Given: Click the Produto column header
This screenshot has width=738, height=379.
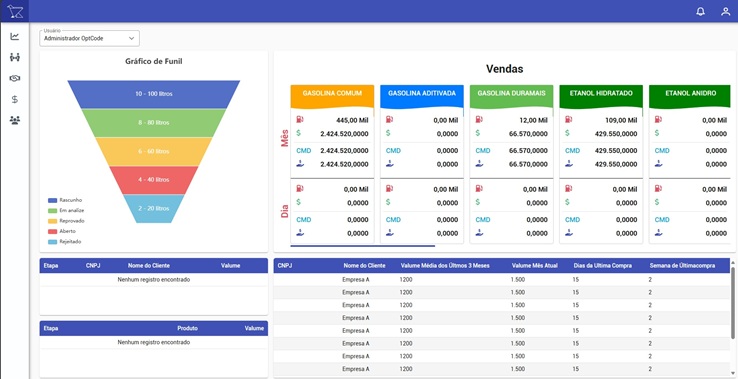Looking at the screenshot, I should [187, 328].
